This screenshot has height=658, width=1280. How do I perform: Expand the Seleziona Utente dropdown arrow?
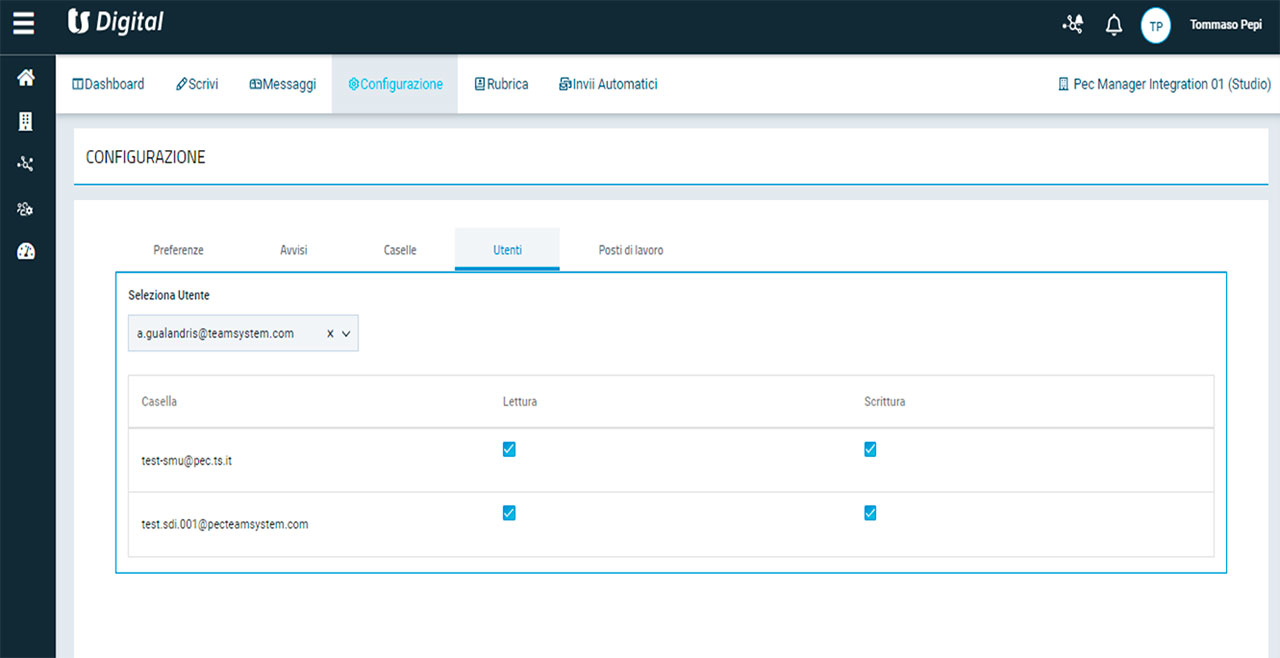(x=346, y=334)
